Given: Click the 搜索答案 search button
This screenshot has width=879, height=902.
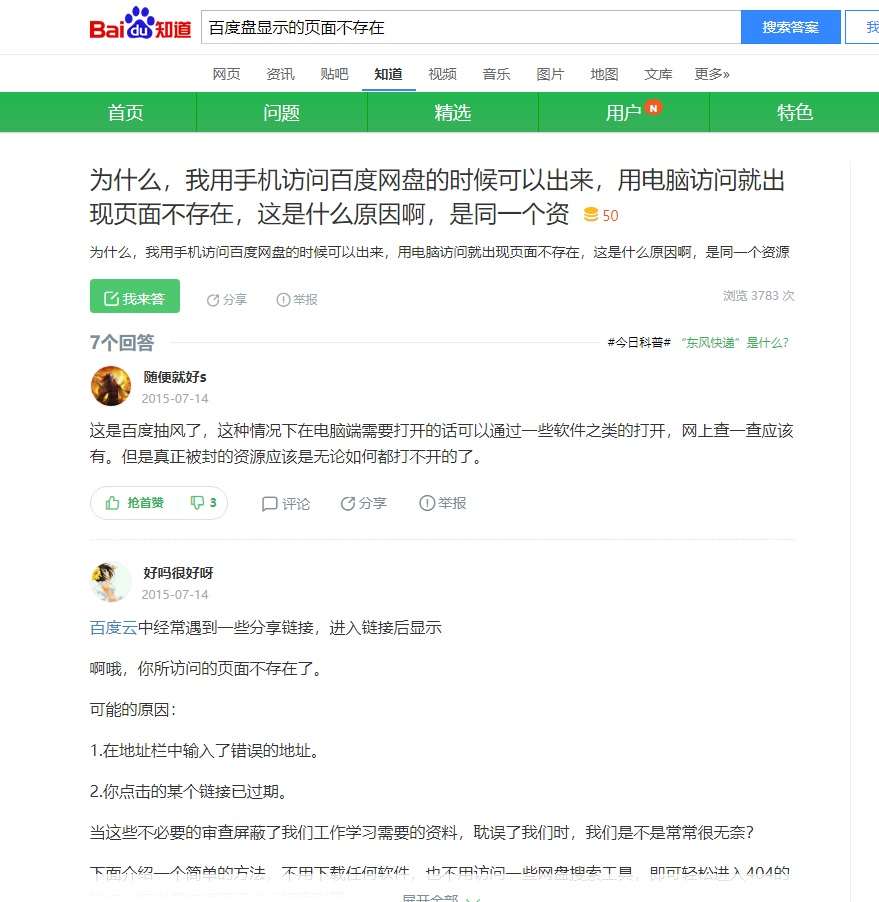Looking at the screenshot, I should tap(790, 27).
